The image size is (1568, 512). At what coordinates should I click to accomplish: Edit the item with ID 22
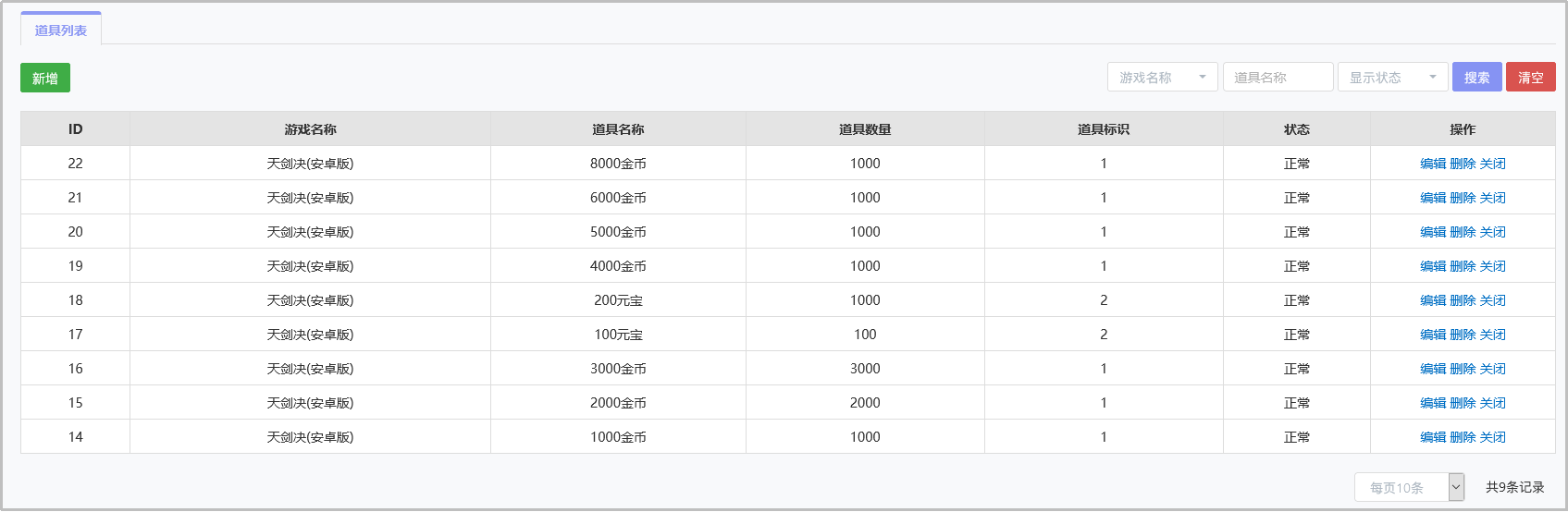click(x=1433, y=164)
